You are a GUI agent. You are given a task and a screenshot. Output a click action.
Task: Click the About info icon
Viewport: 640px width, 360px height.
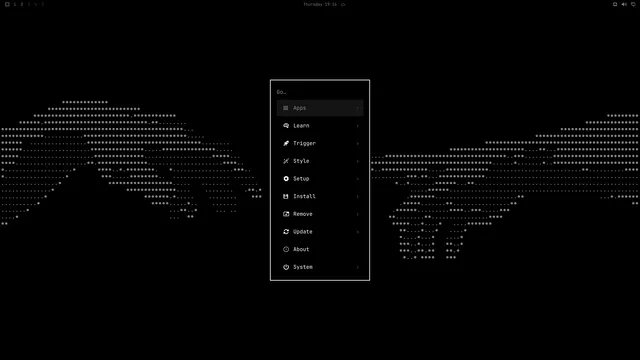pos(286,249)
